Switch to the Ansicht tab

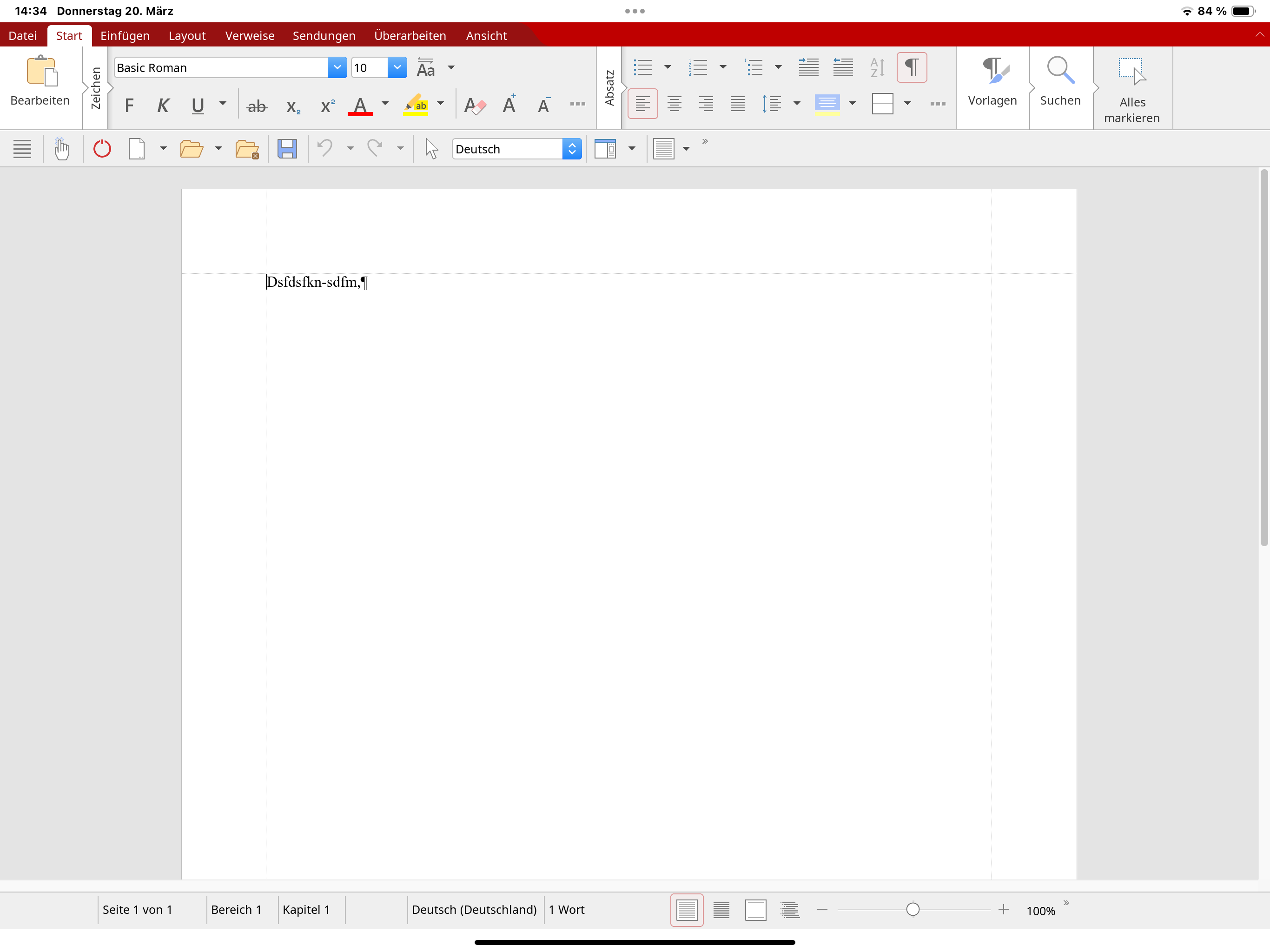coord(486,36)
